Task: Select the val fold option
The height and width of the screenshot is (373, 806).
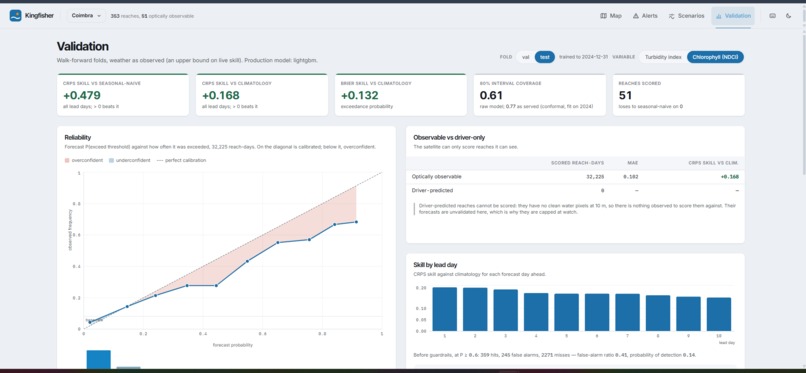Action: [x=525, y=57]
